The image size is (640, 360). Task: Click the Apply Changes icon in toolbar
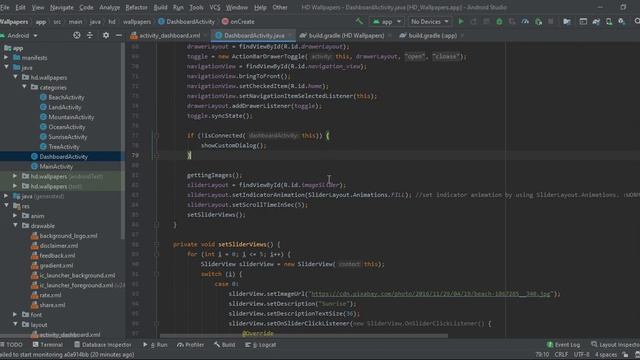(473, 22)
